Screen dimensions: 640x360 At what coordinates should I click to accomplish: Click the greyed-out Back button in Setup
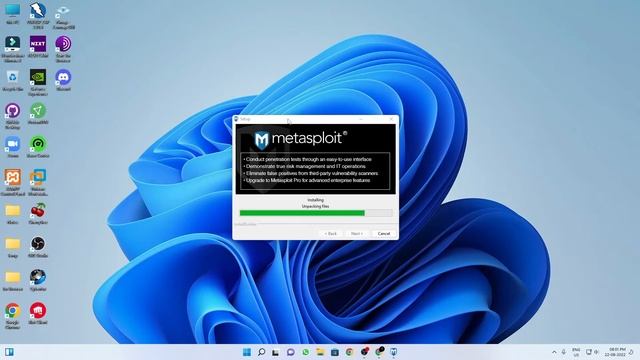coord(331,233)
